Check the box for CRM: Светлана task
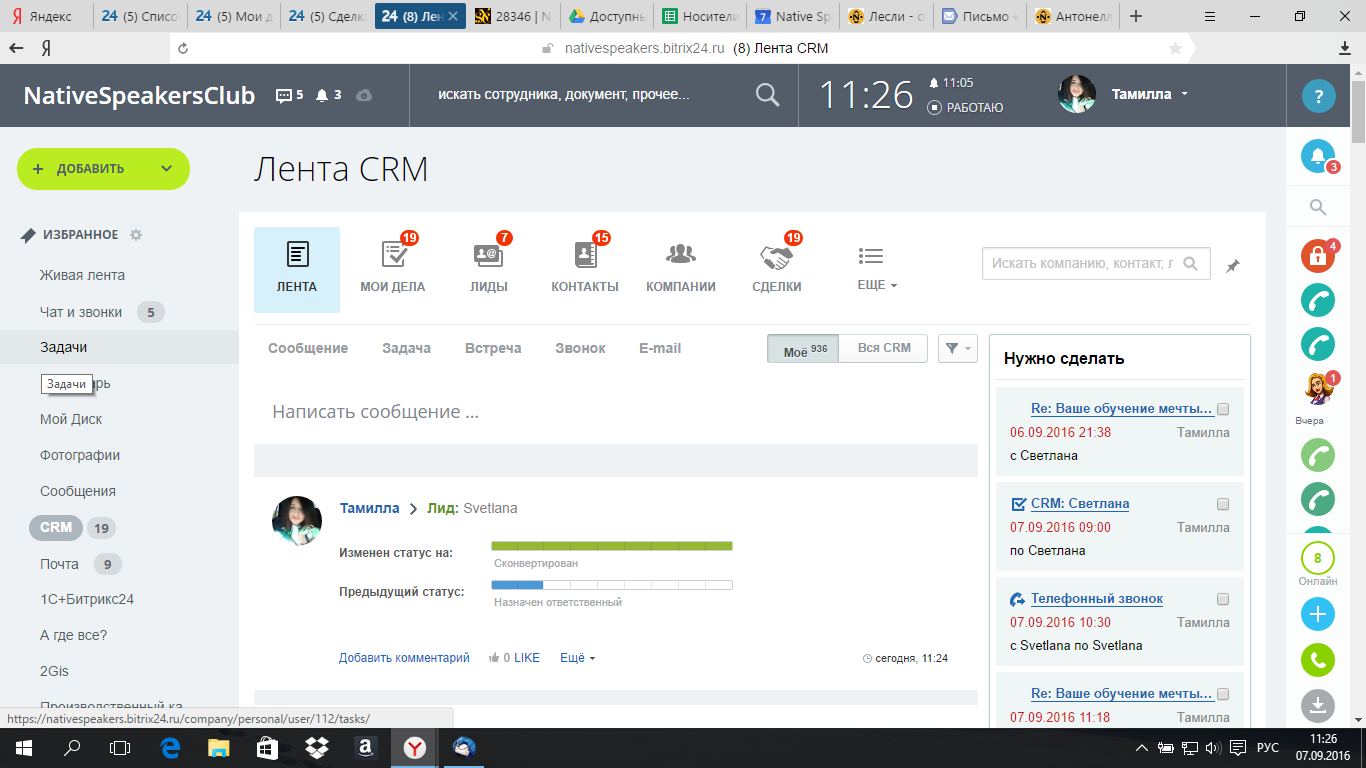The image size is (1366, 768). pos(1223,504)
